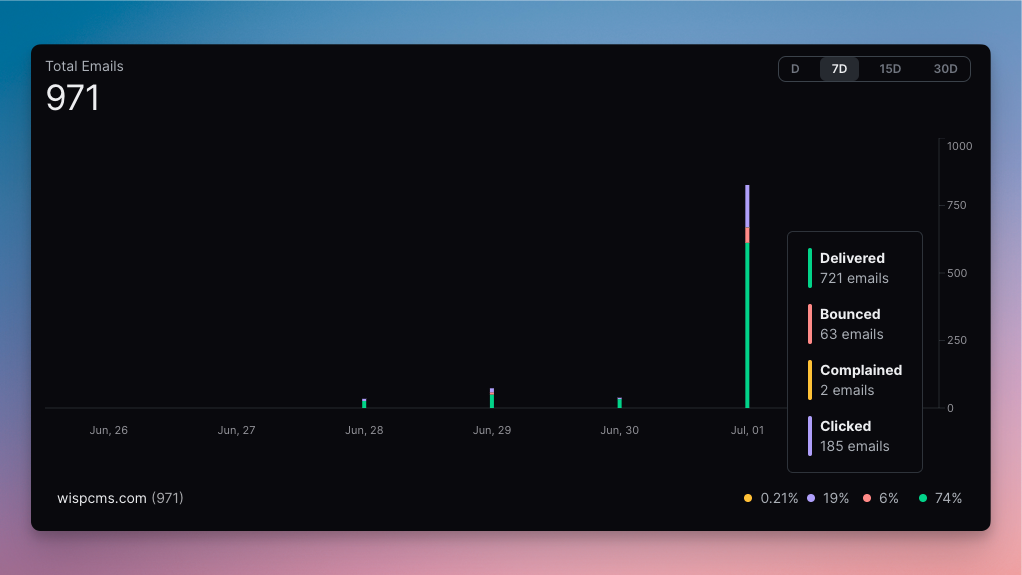Click the Jul, 01 stacked bar
This screenshot has height=575, width=1022.
747,297
